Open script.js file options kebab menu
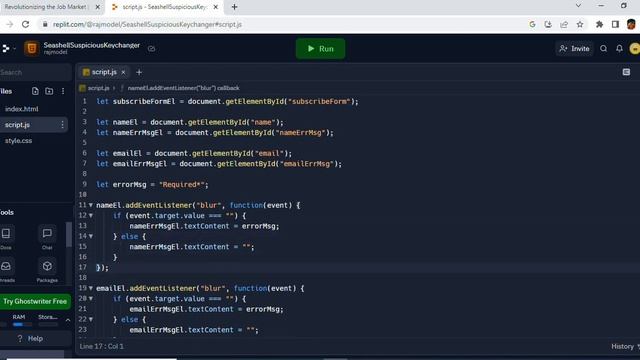 [62, 125]
